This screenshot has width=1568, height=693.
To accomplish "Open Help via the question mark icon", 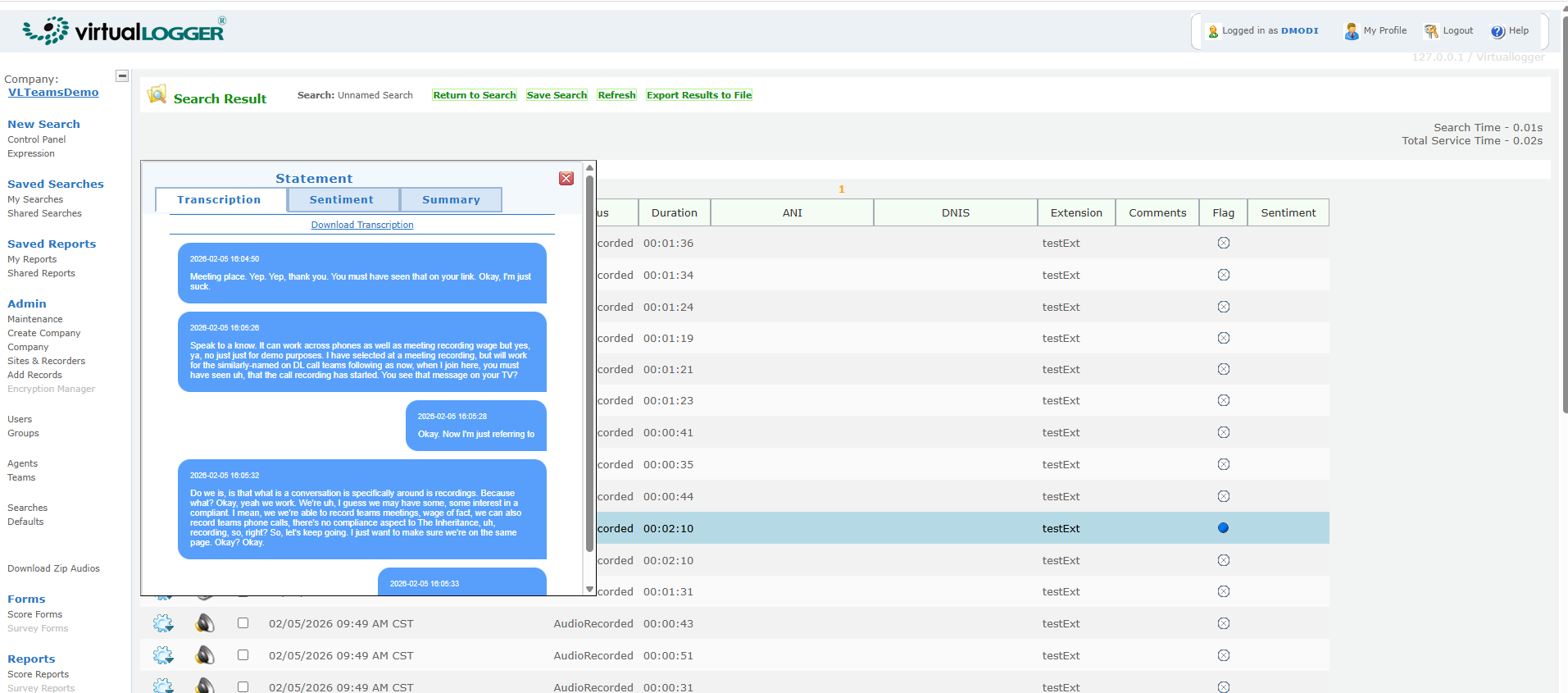I will click(x=1498, y=31).
